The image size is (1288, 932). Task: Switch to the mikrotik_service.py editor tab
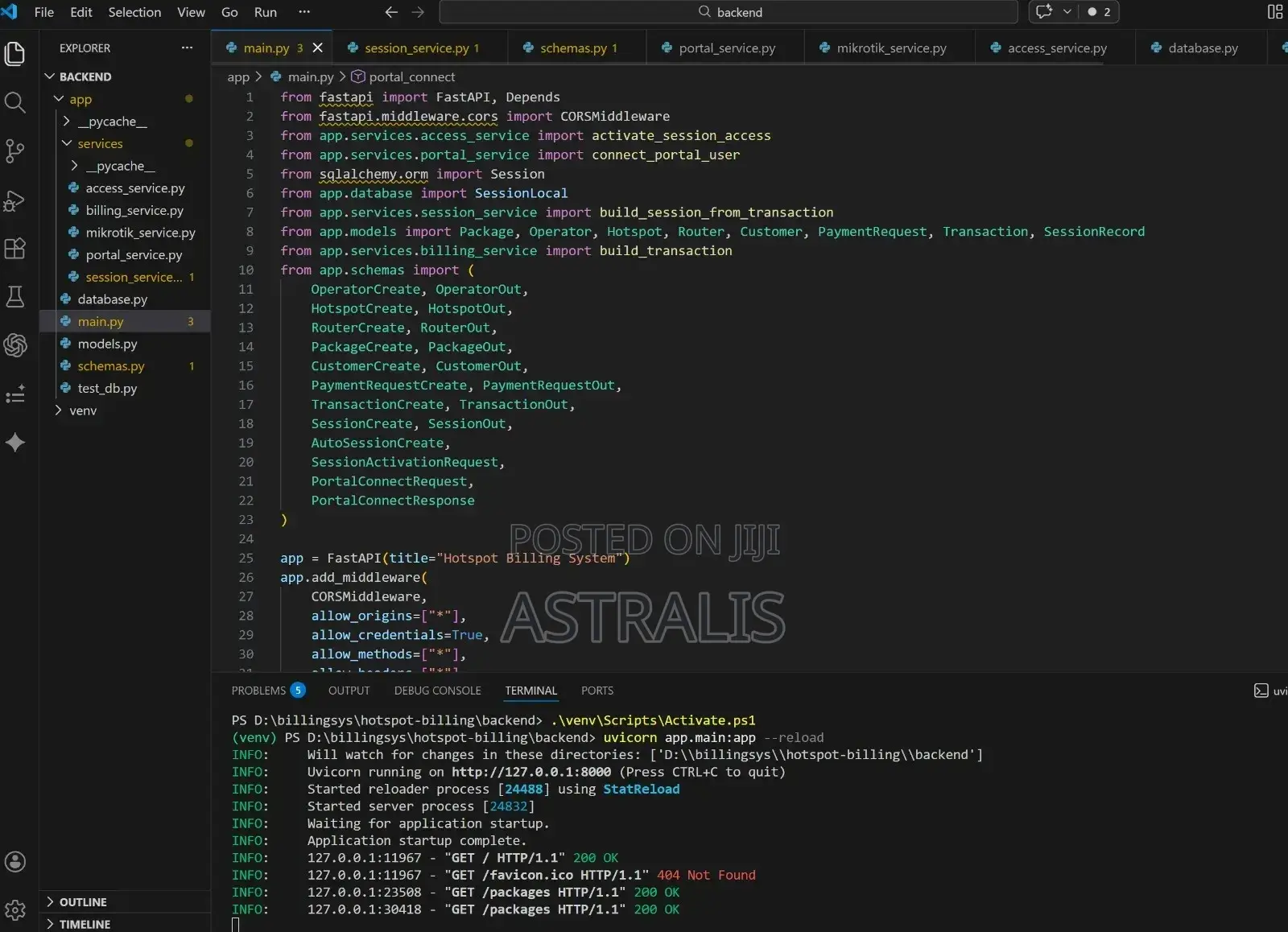(x=891, y=47)
